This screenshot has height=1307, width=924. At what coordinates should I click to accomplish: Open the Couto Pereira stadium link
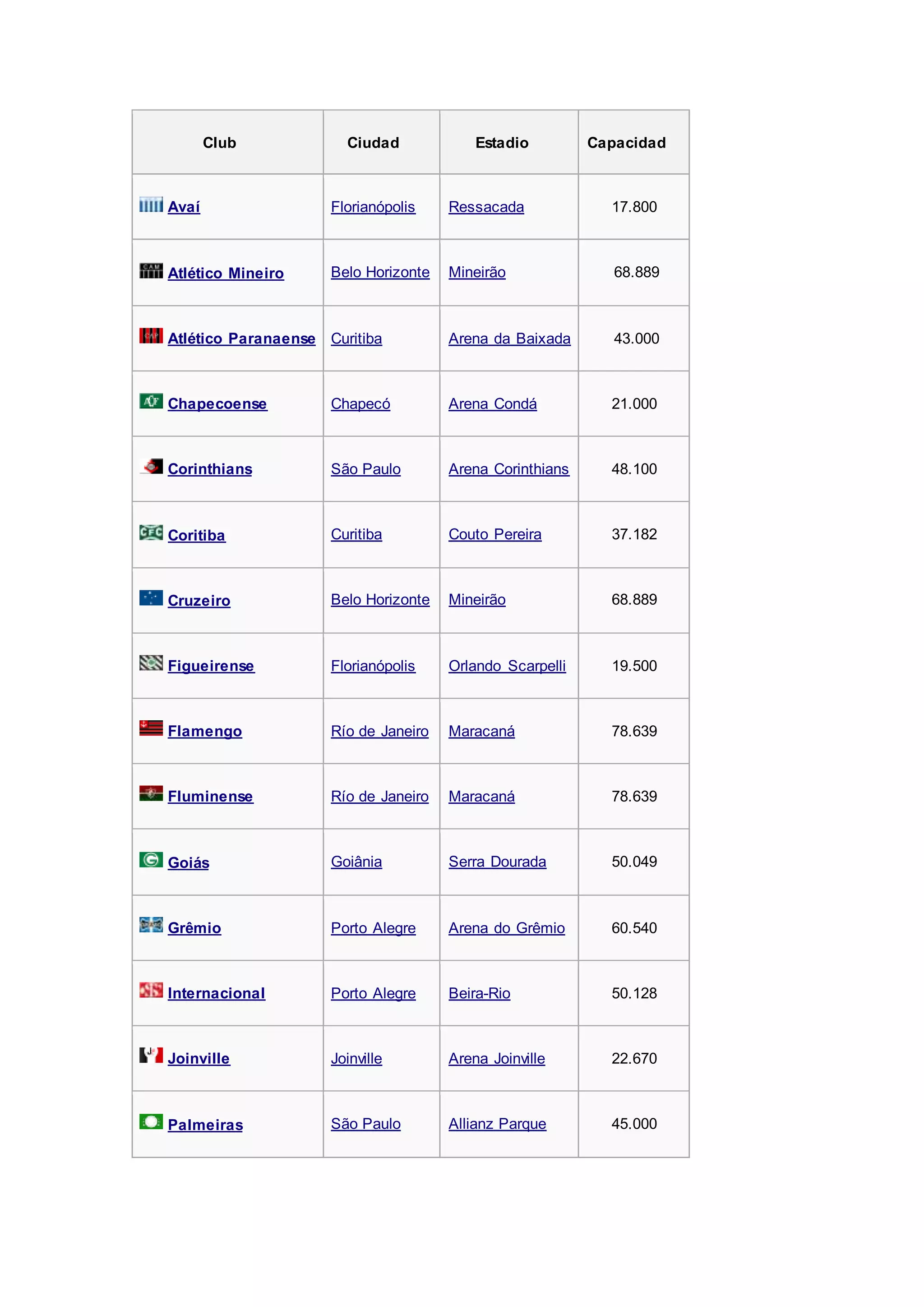click(x=494, y=534)
